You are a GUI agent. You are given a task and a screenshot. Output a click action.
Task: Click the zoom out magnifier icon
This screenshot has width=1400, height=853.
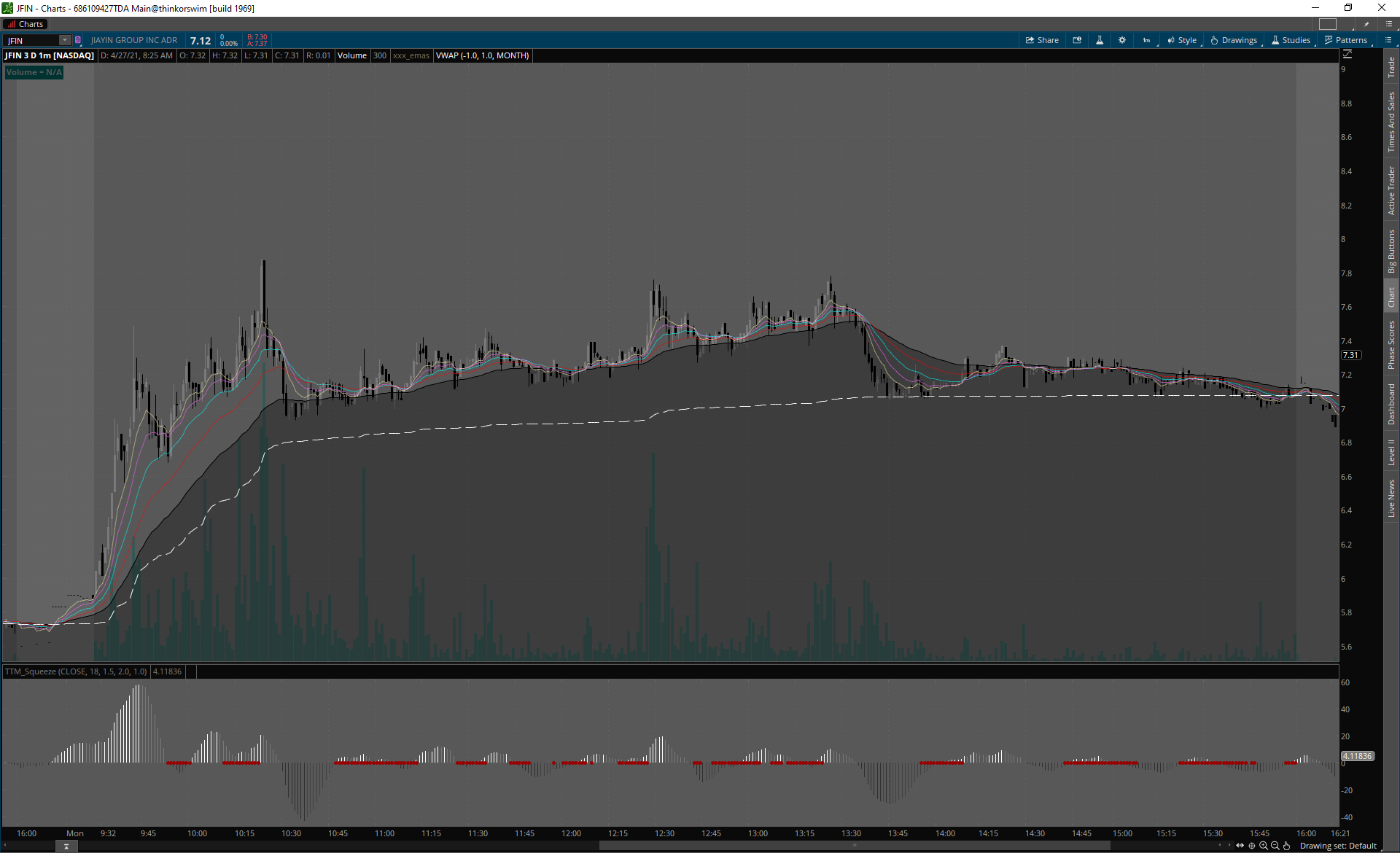coord(1275,846)
